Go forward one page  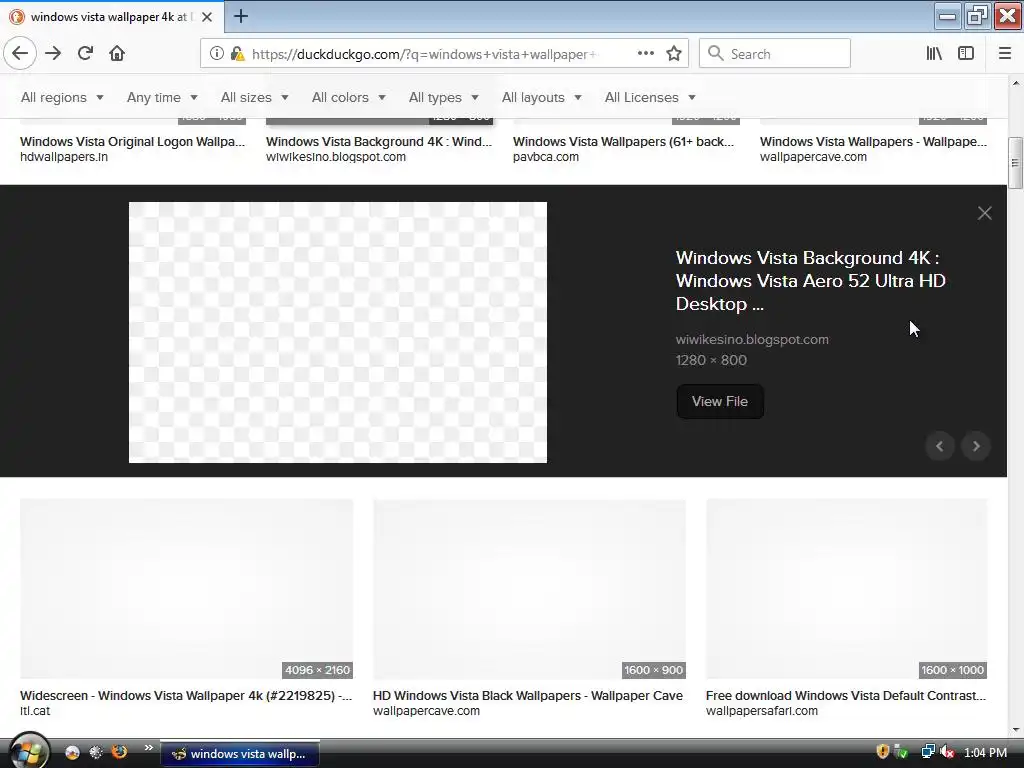[53, 54]
